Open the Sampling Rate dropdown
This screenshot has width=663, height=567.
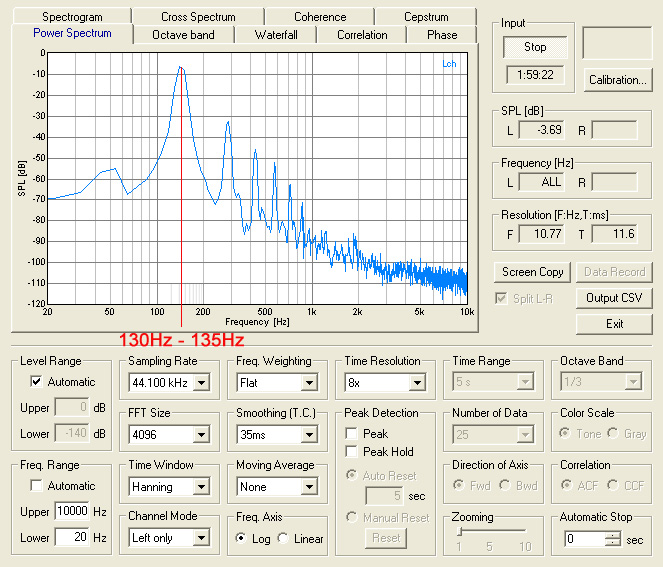click(x=202, y=383)
